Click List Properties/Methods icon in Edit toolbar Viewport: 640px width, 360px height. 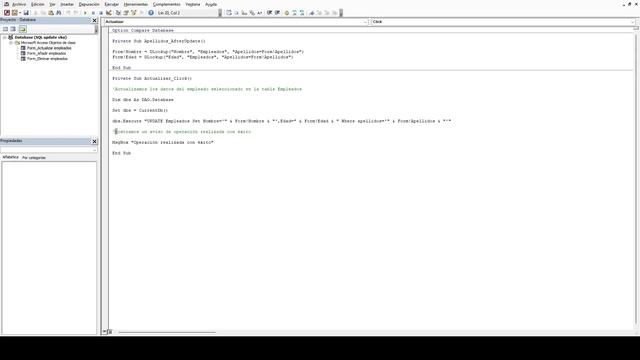(x=229, y=13)
